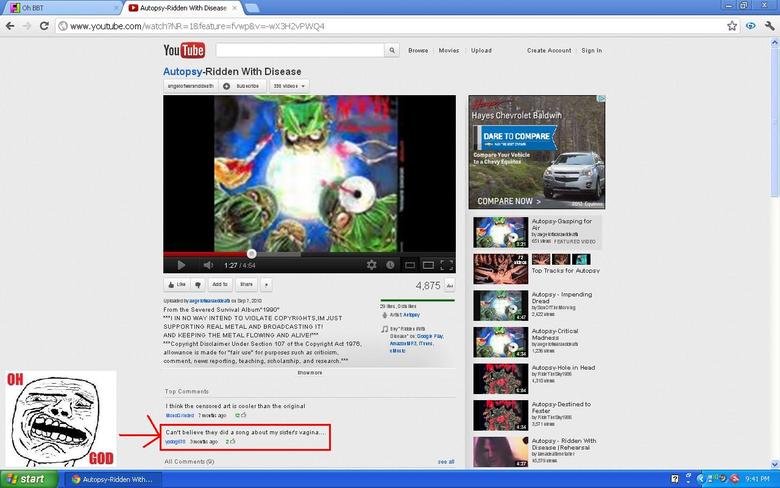
Task: Bookmark this page with star
Action: click(x=732, y=26)
